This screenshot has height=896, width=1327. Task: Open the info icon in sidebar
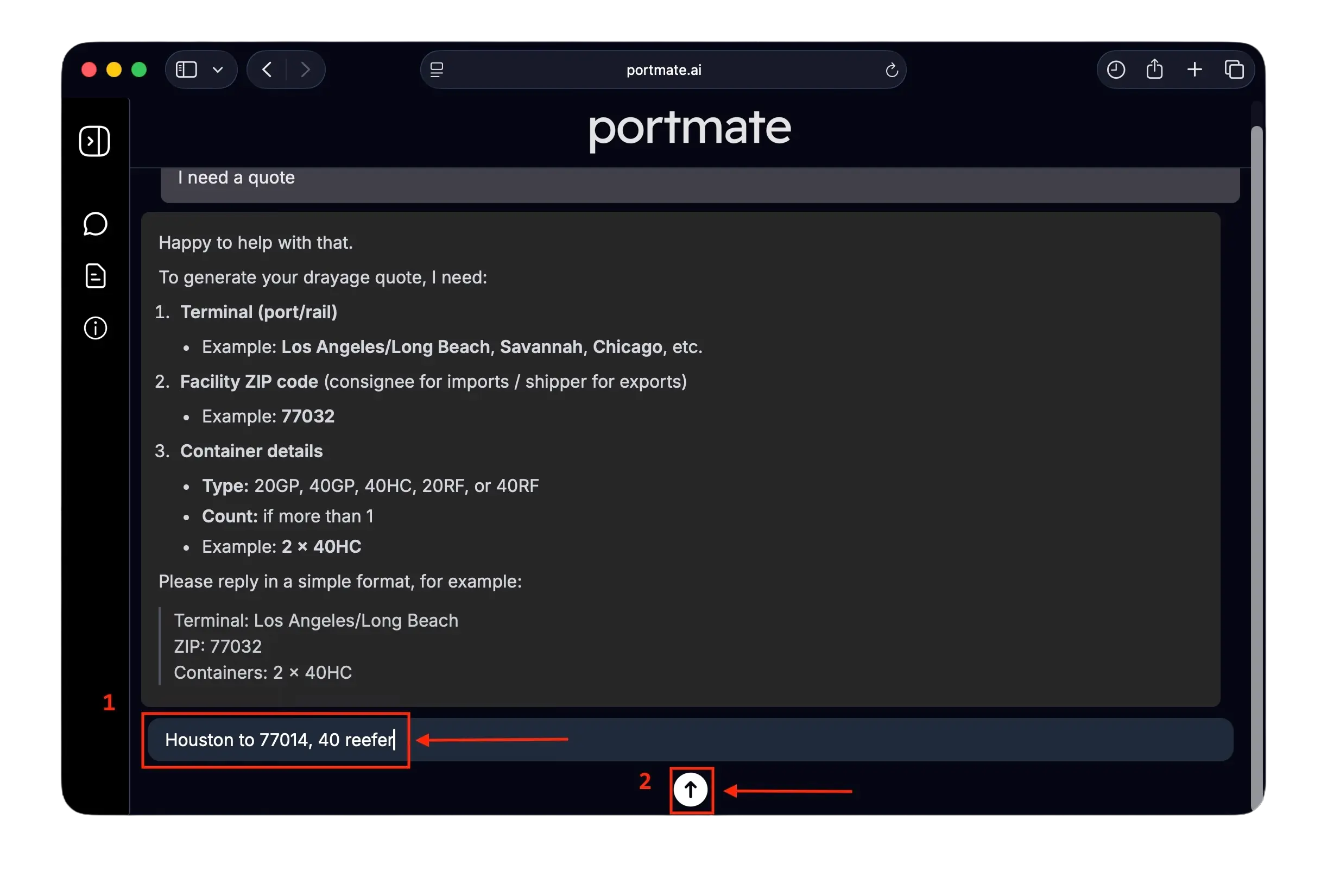point(96,328)
